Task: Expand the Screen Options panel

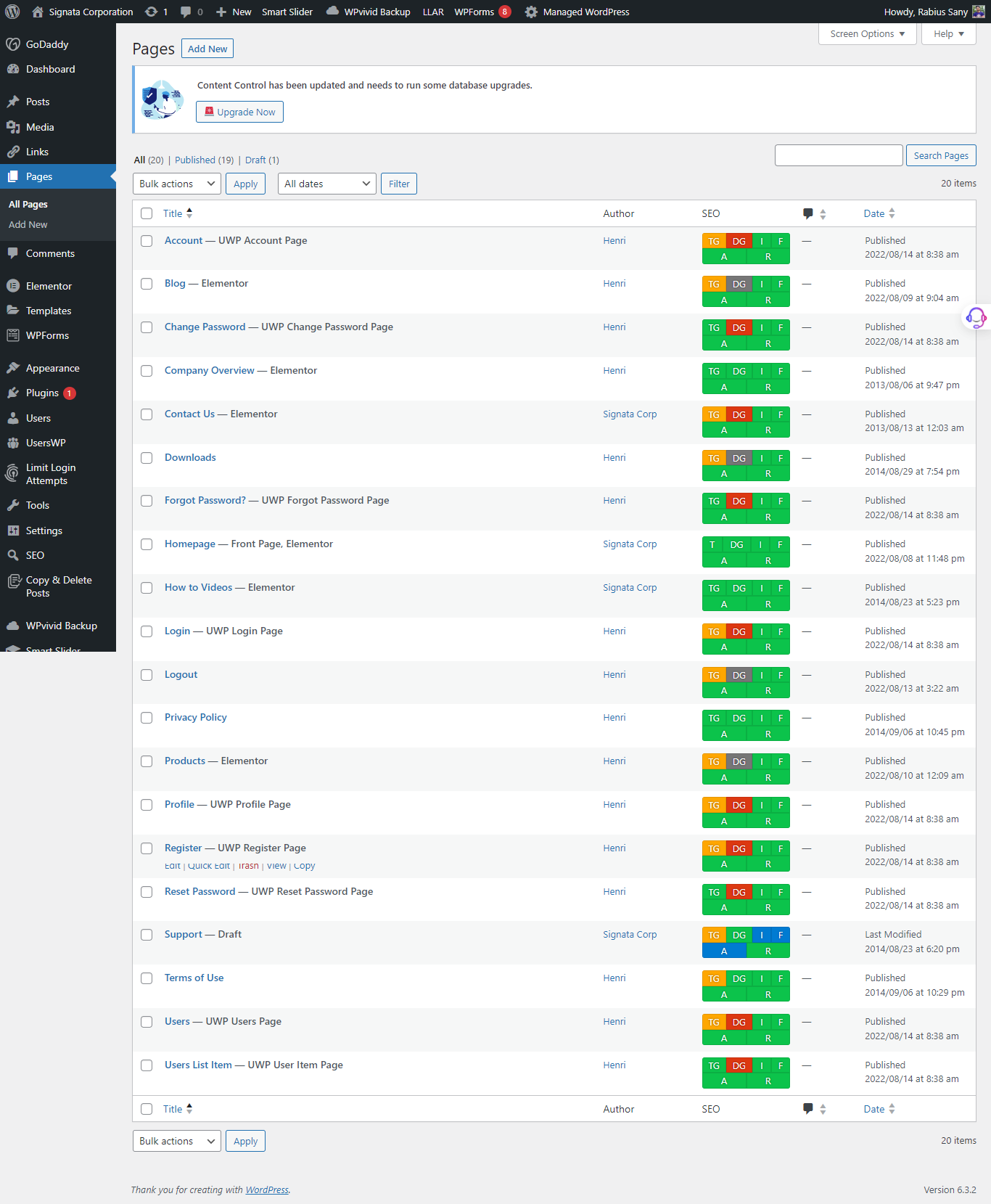Action: click(868, 34)
